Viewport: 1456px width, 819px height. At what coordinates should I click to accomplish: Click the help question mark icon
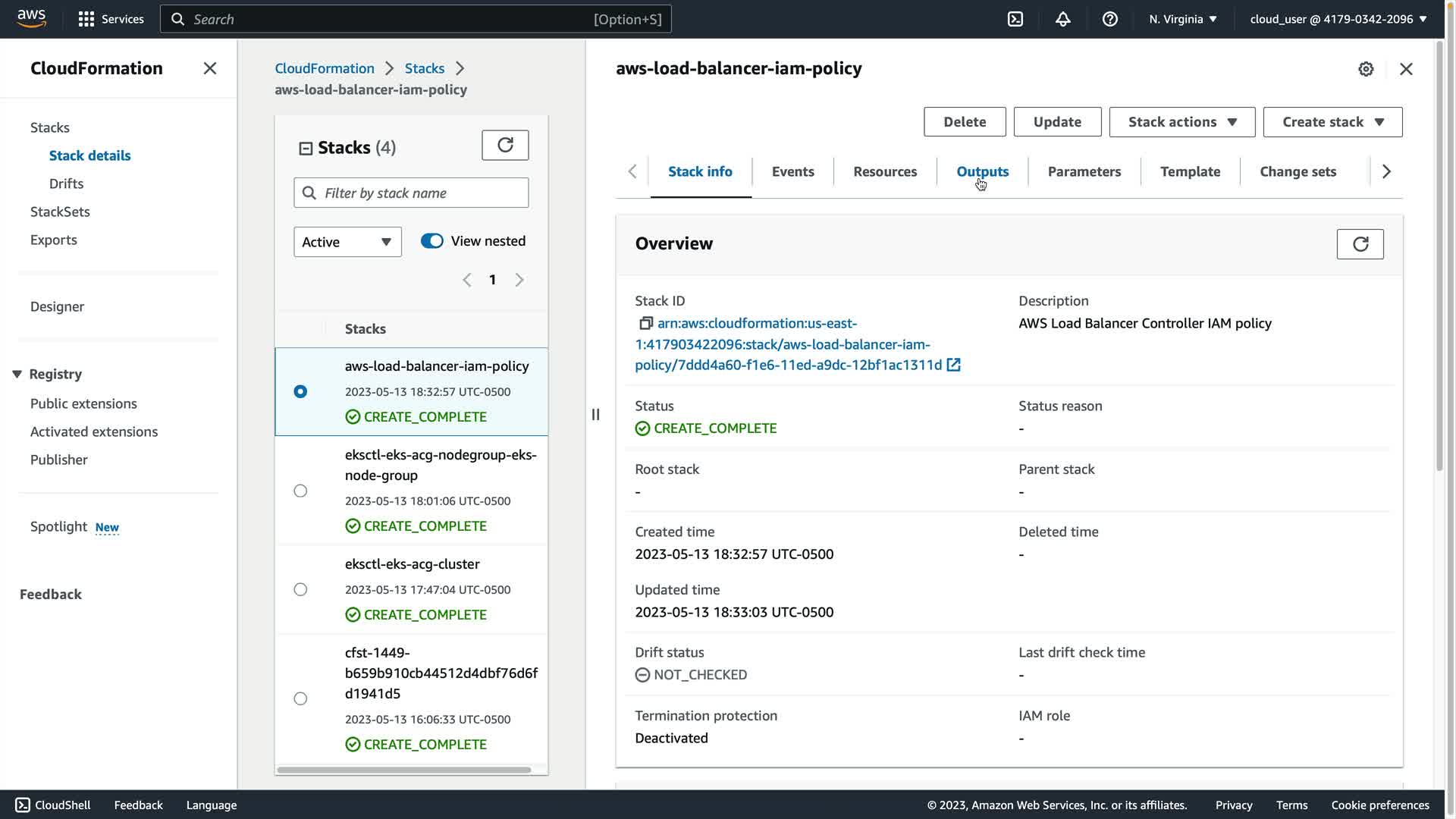click(x=1109, y=19)
